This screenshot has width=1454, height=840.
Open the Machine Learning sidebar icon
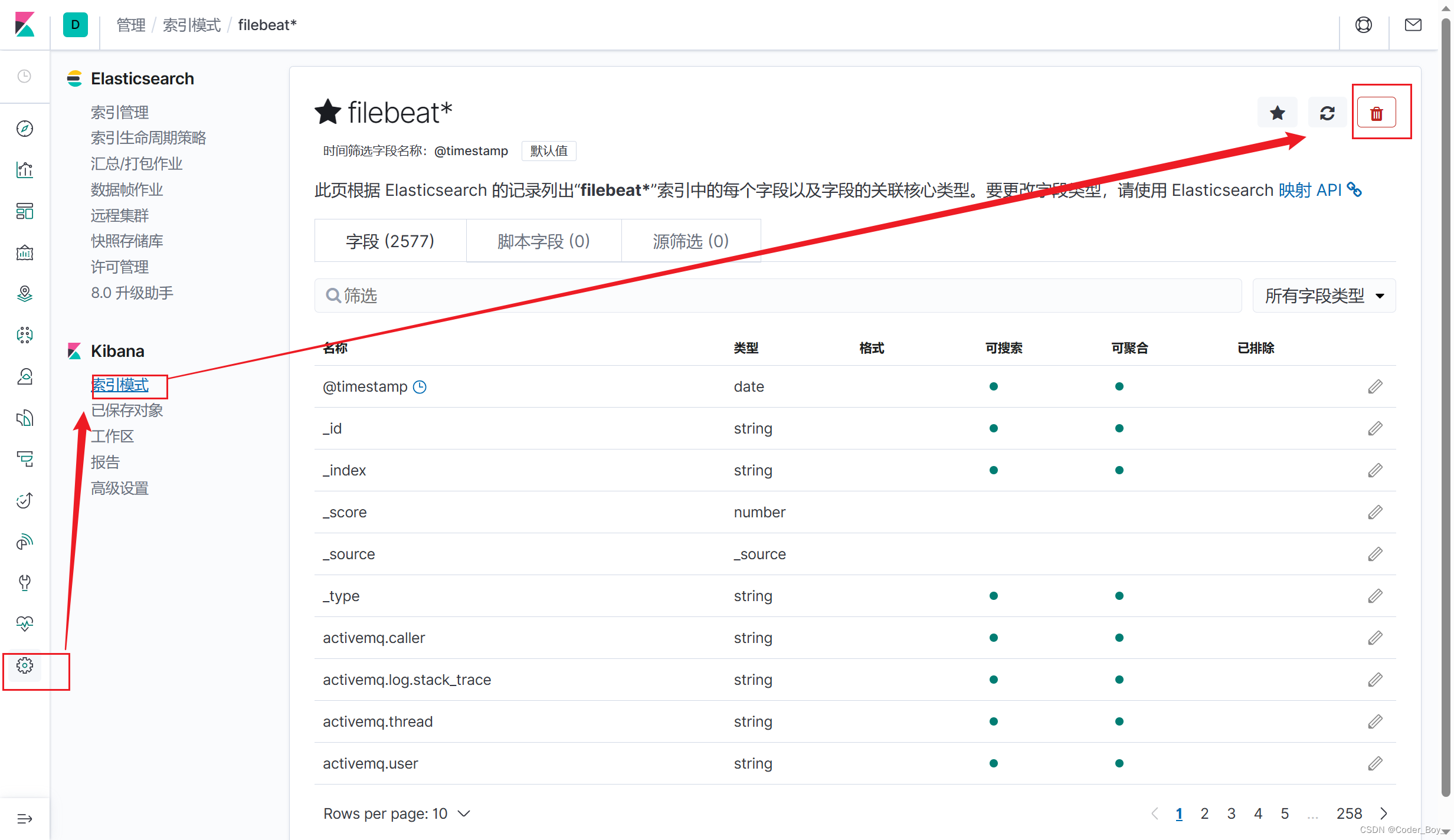point(25,334)
